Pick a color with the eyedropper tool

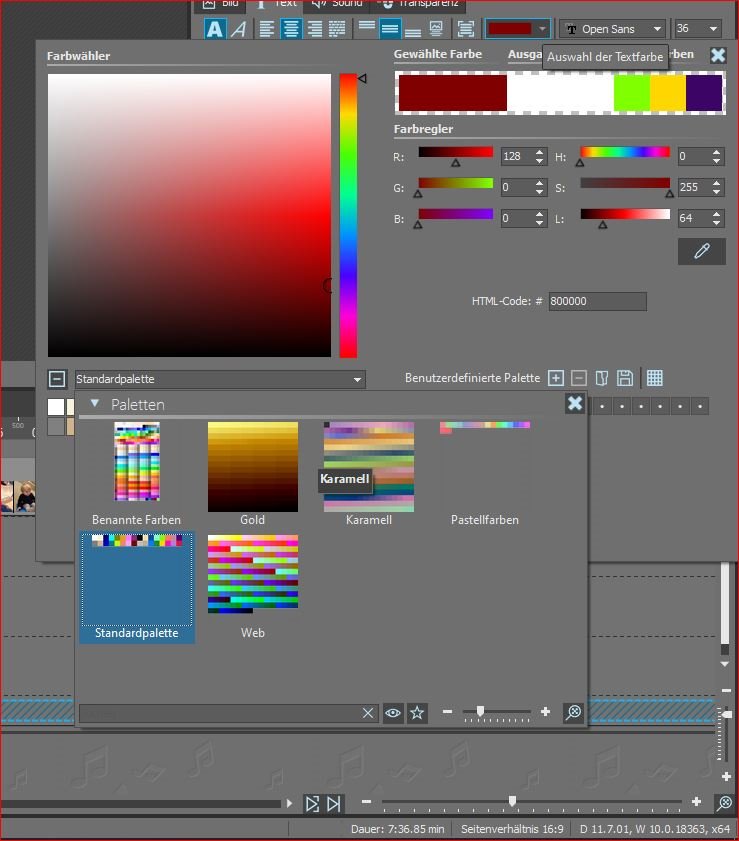701,251
